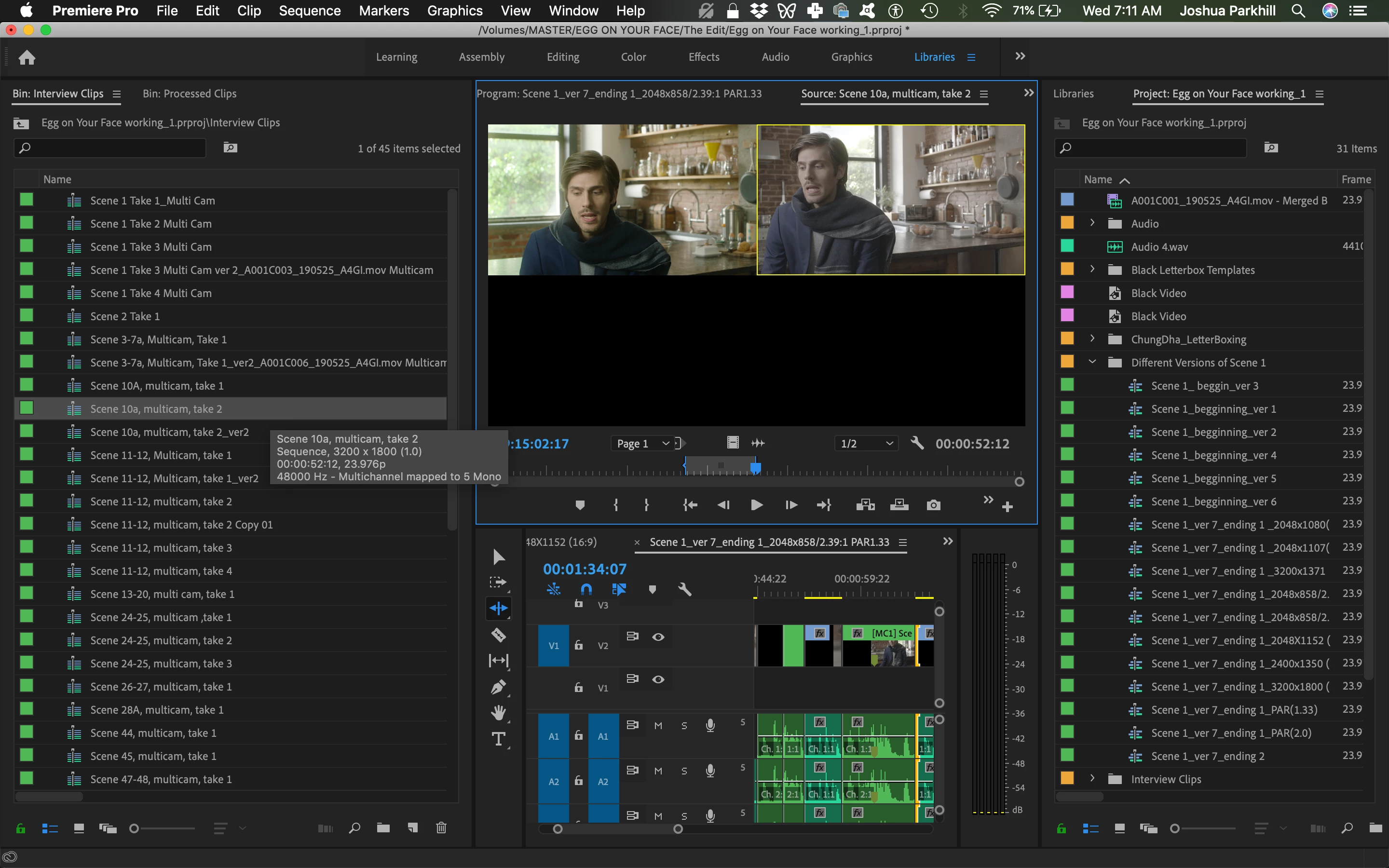Expand the Black Letterbox Templates bin
This screenshot has height=868, width=1389.
click(1092, 269)
